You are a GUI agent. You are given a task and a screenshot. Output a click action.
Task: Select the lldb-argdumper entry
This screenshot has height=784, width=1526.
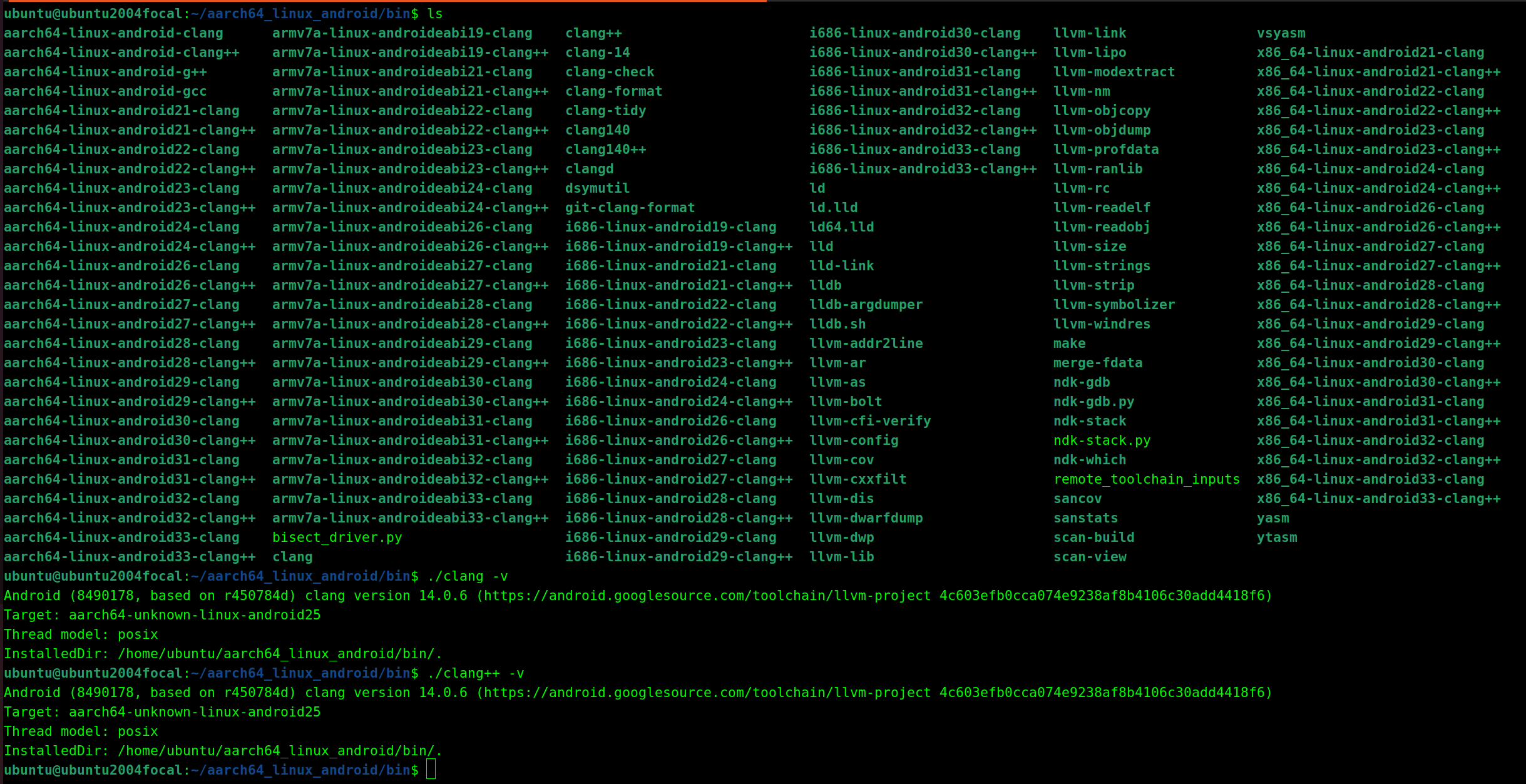pyautogui.click(x=866, y=305)
